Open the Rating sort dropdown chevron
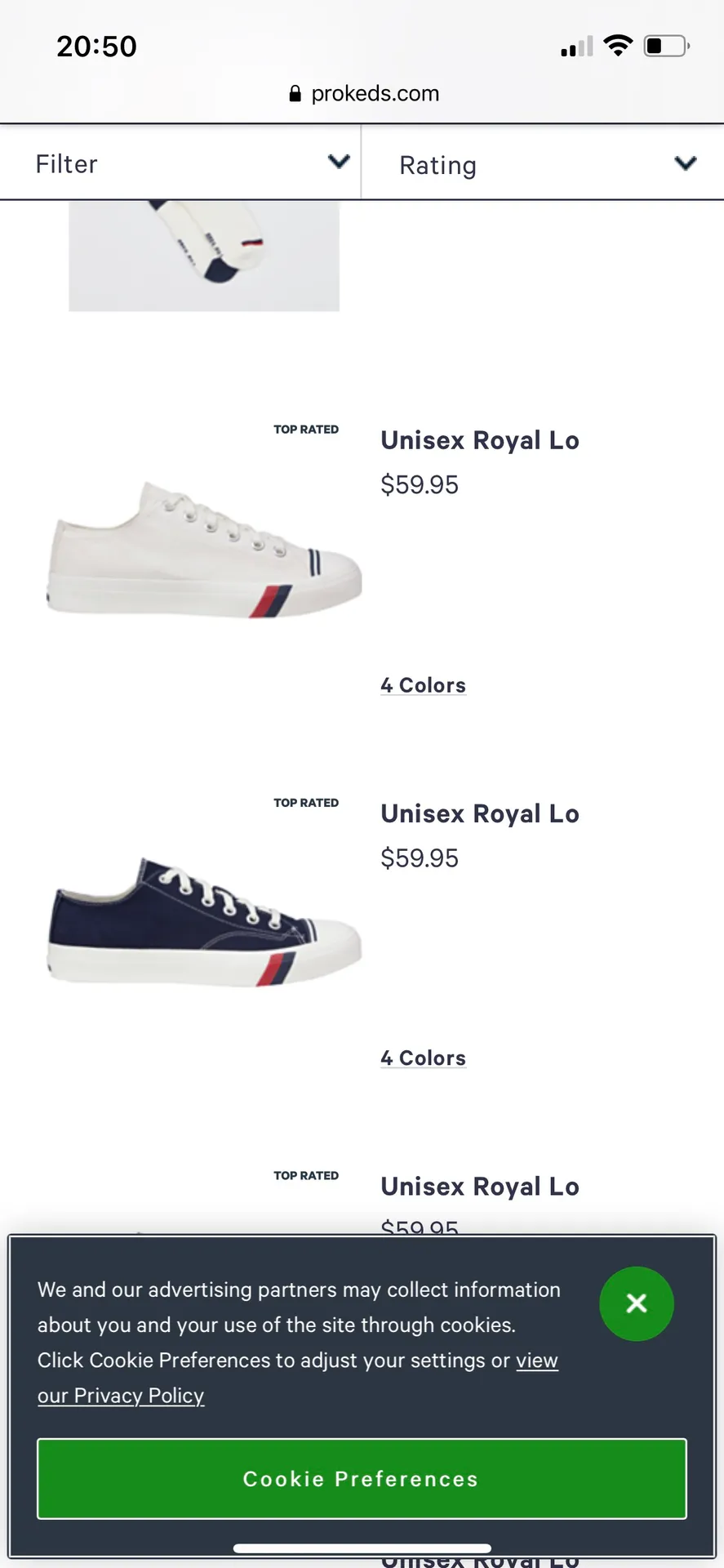This screenshot has width=724, height=1568. (686, 163)
